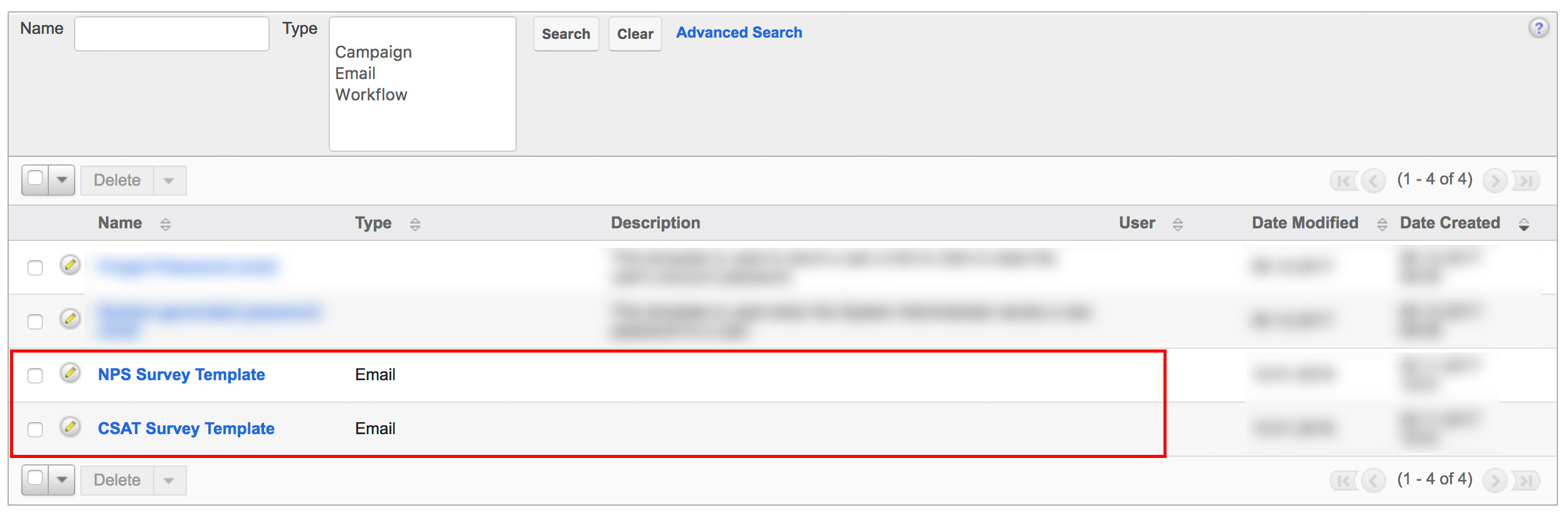1568x527 pixels.
Task: Edit the NPS Survey Template via pencil icon
Action: coord(70,373)
